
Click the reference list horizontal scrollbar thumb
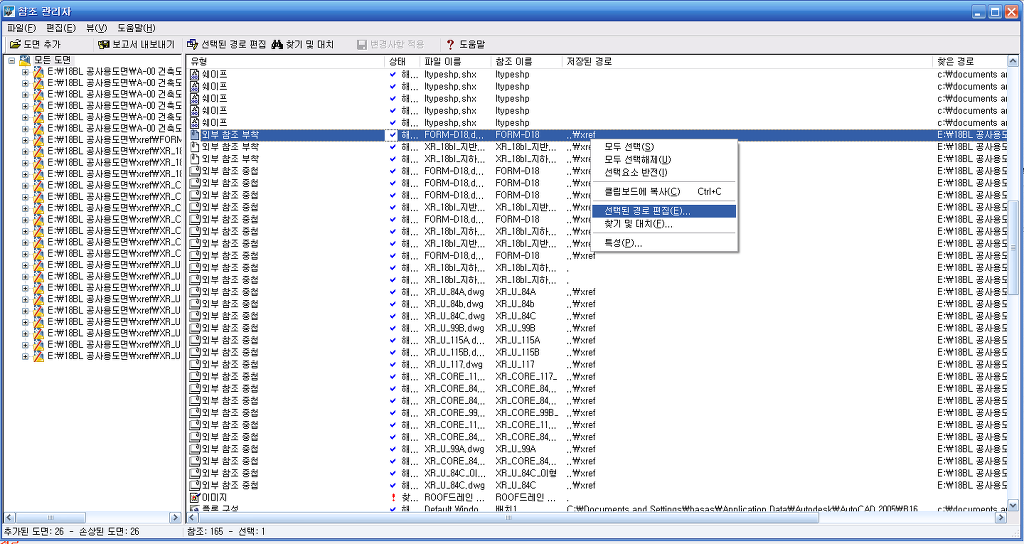[x=508, y=518]
